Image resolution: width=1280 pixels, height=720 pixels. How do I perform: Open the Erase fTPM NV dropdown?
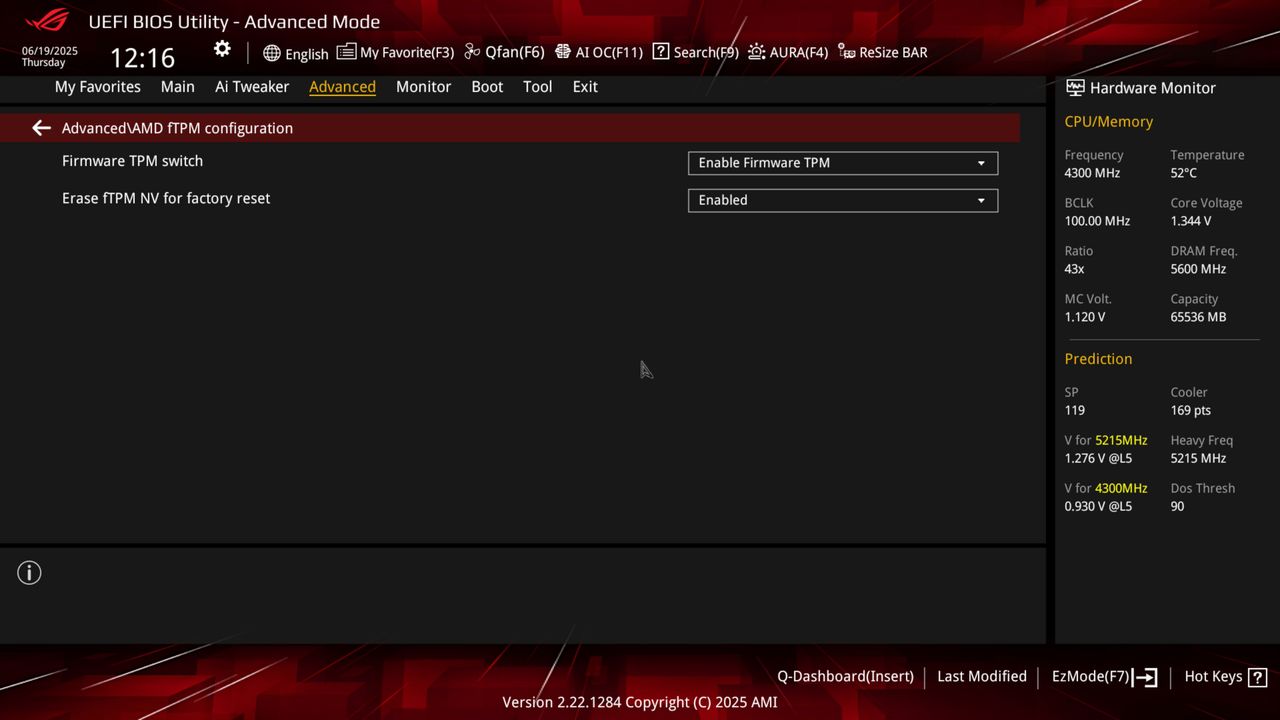(842, 200)
